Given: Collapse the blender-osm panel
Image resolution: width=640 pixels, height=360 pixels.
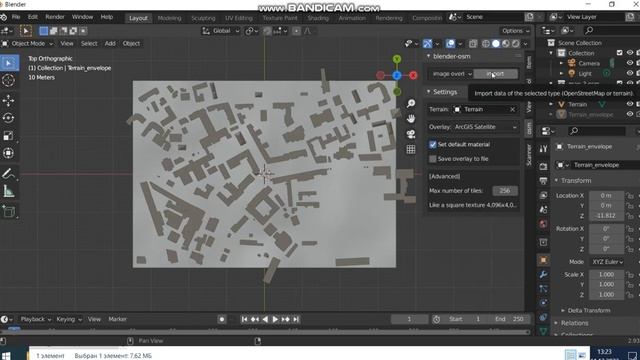Looking at the screenshot, I should 429,56.
